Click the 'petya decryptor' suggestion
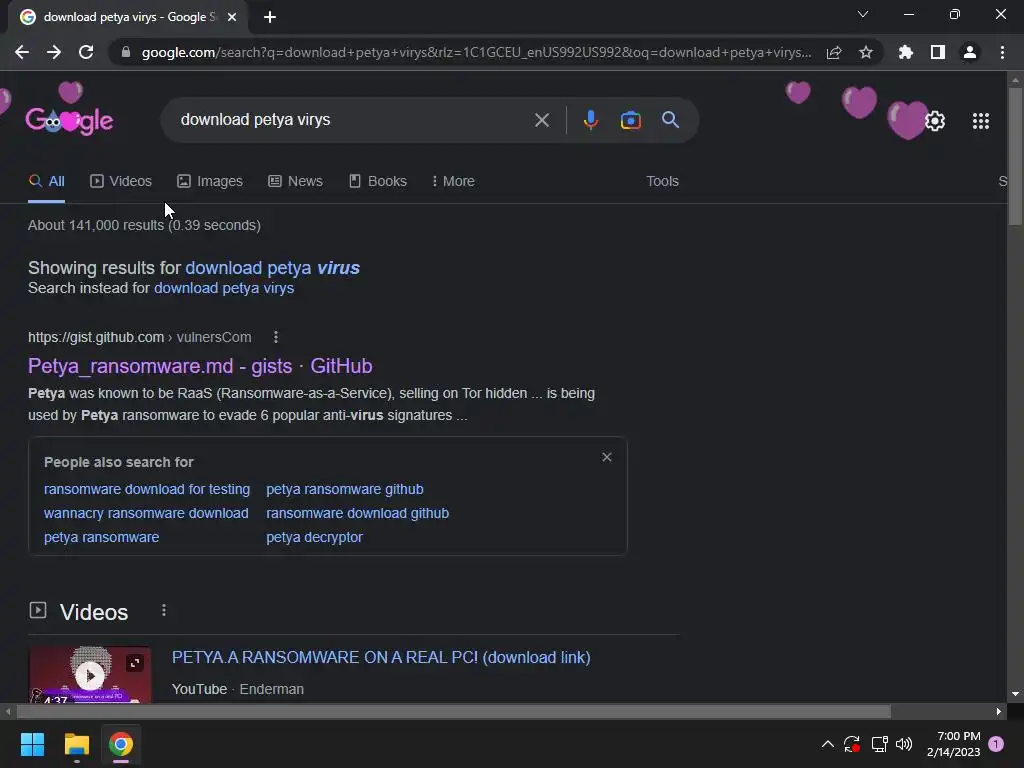Viewport: 1024px width, 768px height. click(314, 537)
